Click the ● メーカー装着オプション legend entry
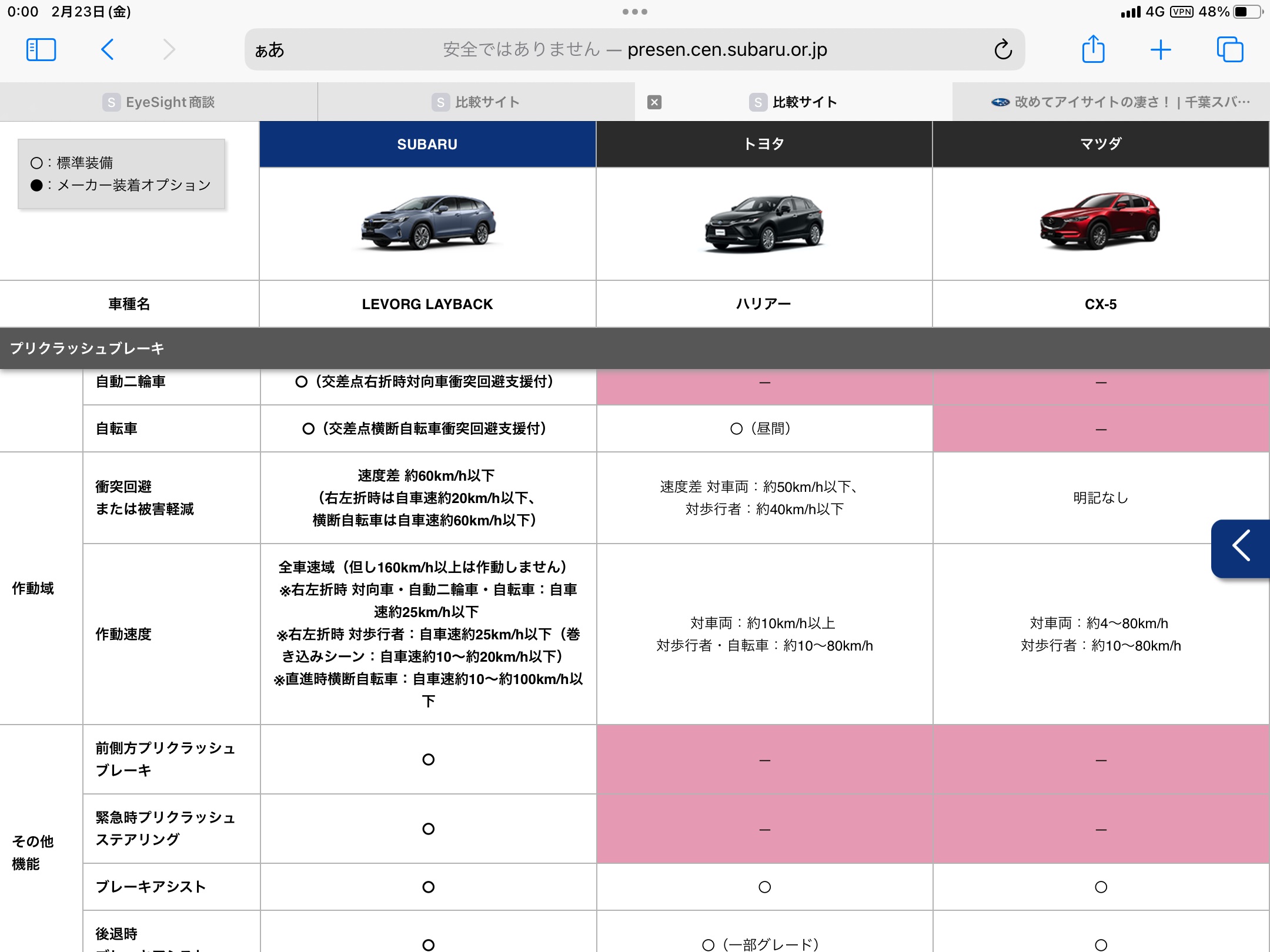 coord(121,185)
